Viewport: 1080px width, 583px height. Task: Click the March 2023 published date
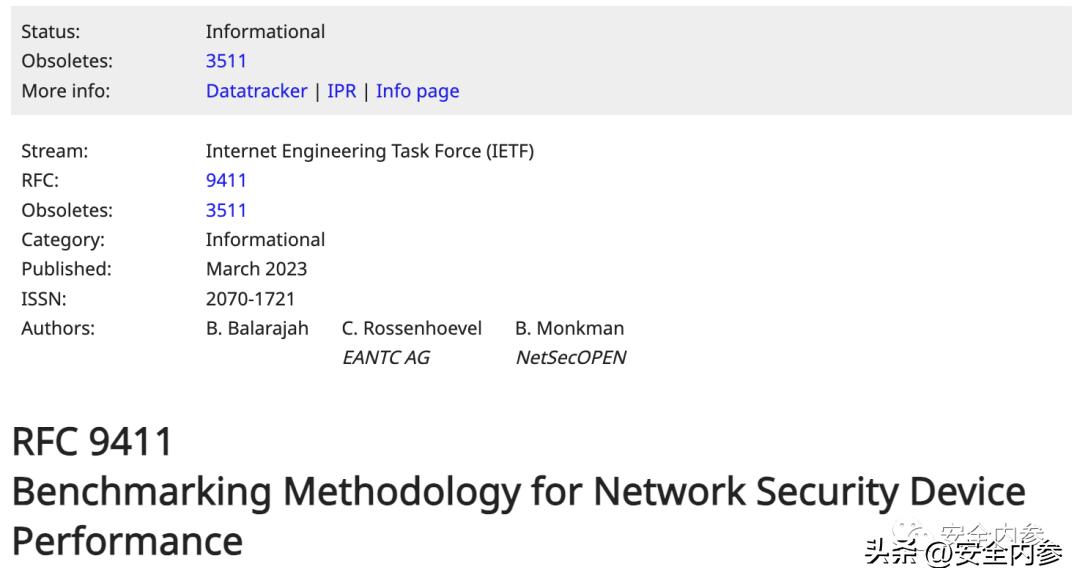coord(256,269)
